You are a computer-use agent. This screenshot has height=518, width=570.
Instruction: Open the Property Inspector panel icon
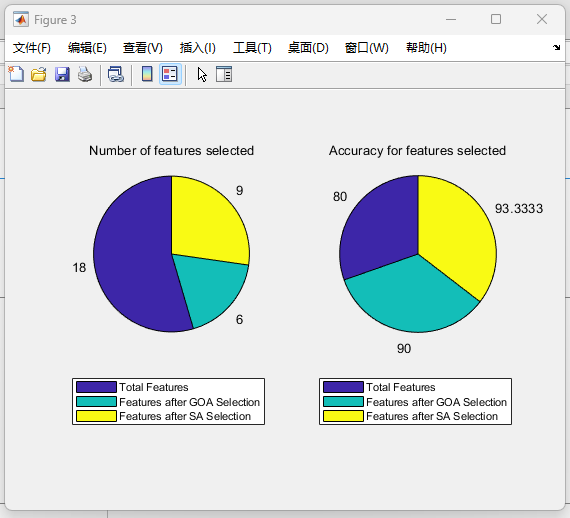pos(224,74)
